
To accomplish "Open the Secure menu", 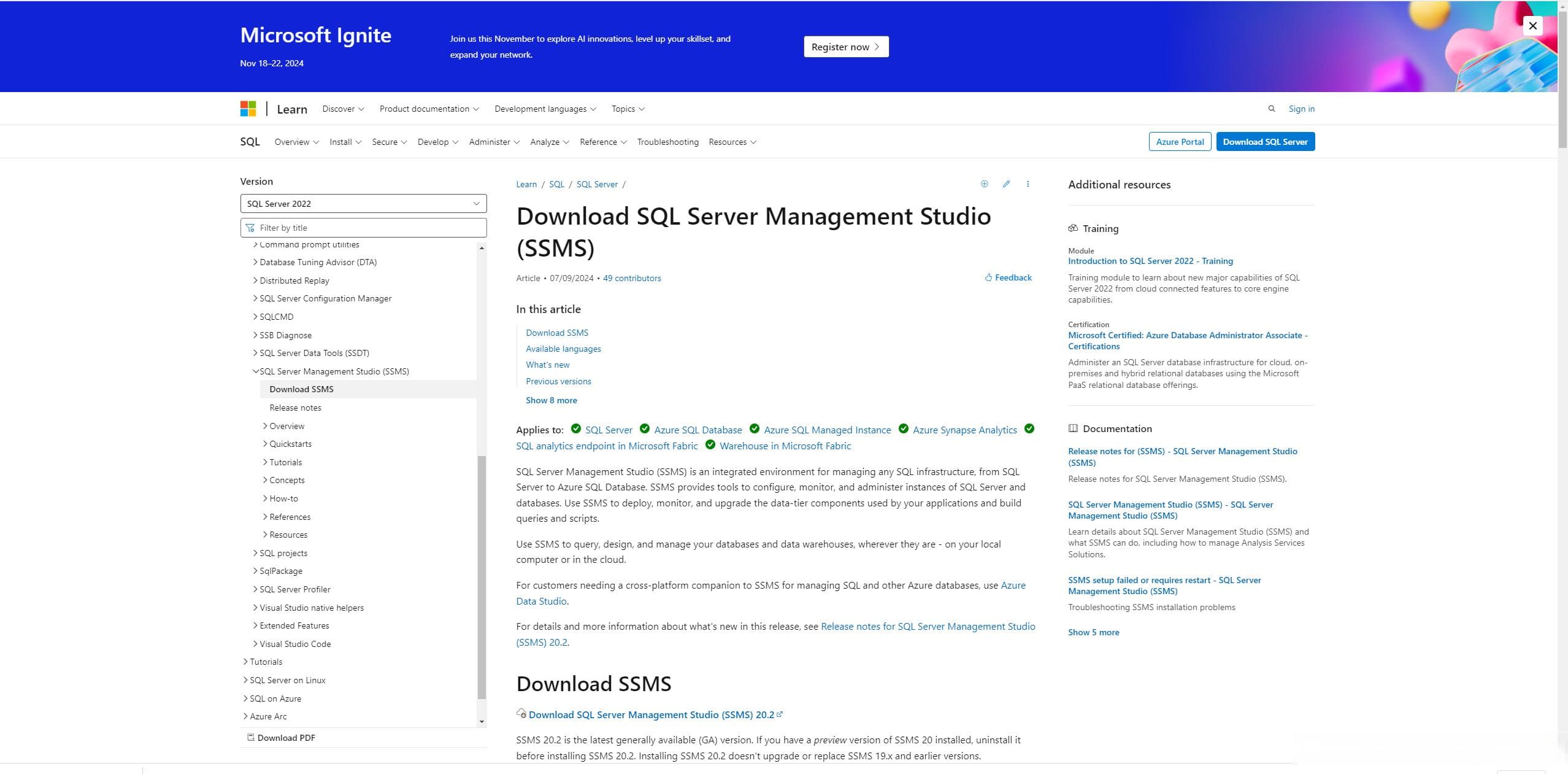I will (x=390, y=142).
